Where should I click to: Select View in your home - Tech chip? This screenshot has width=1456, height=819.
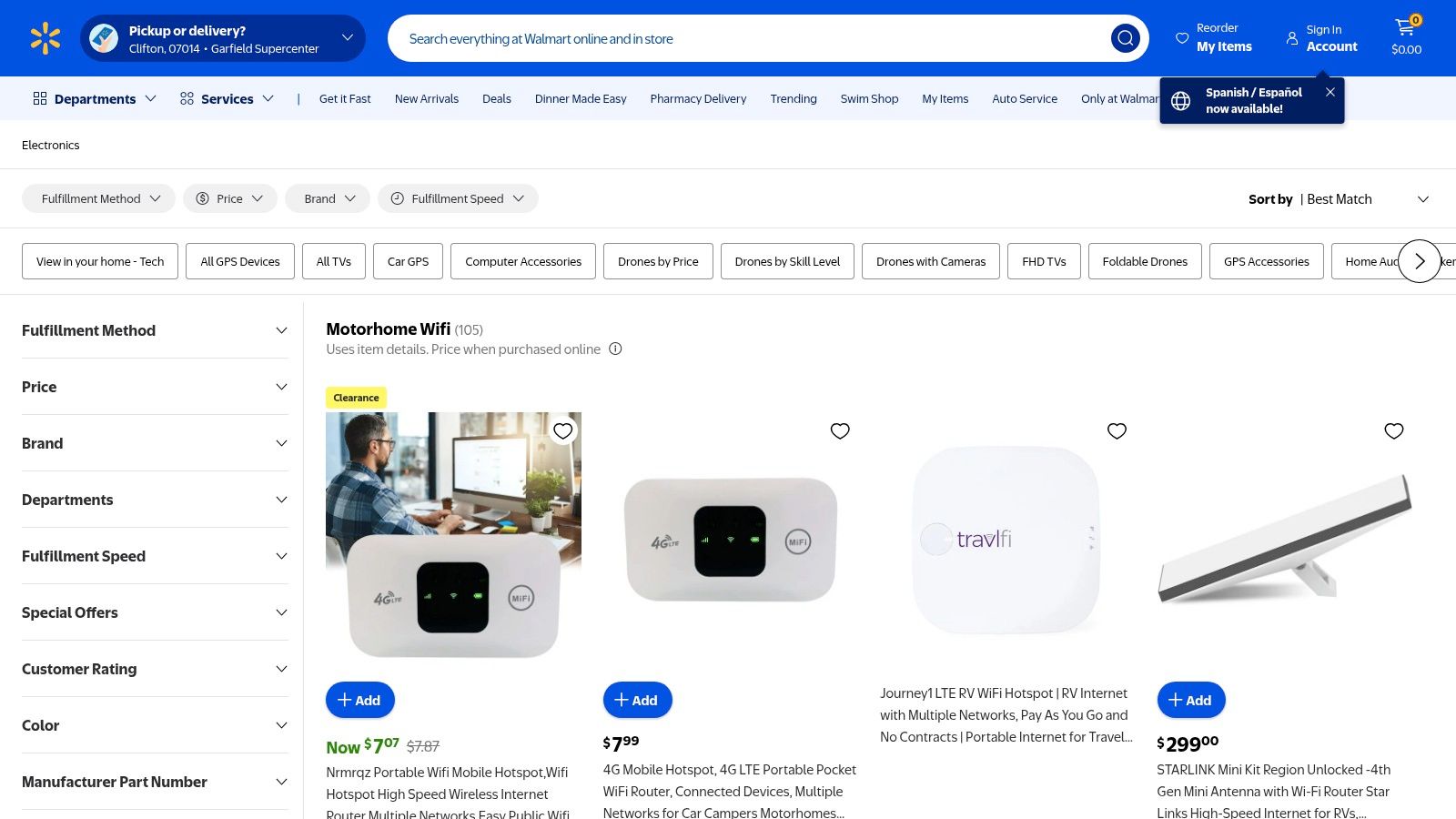click(100, 261)
